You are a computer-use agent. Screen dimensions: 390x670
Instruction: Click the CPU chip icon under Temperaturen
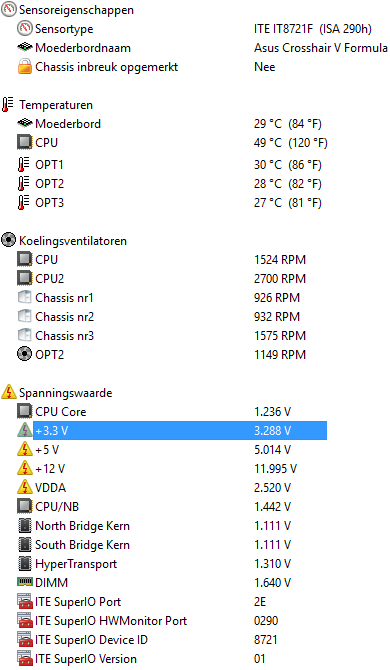click(25, 142)
